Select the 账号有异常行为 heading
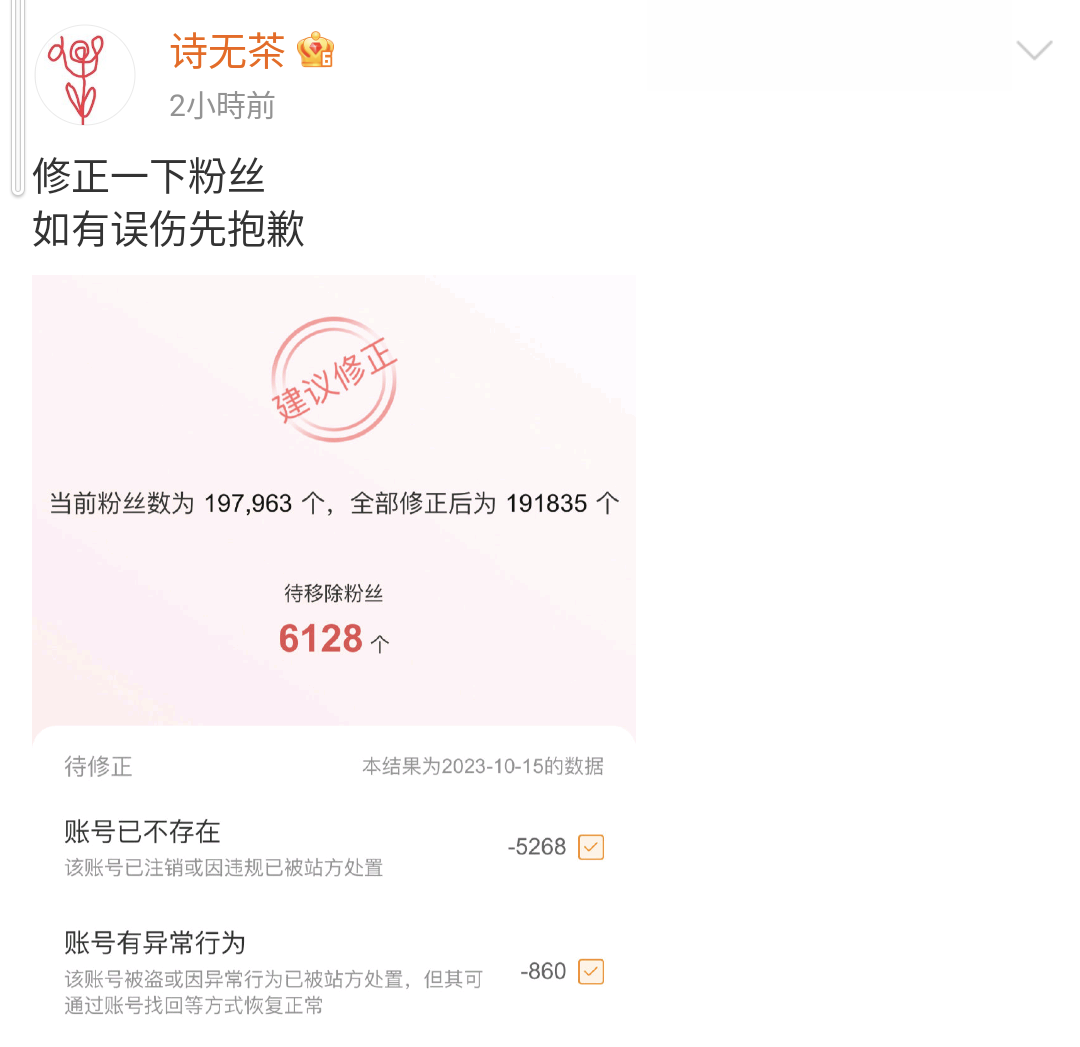 click(x=155, y=943)
